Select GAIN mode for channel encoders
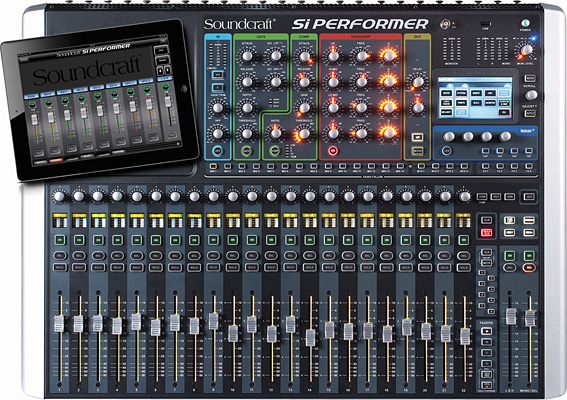The image size is (567, 400). 482,197
